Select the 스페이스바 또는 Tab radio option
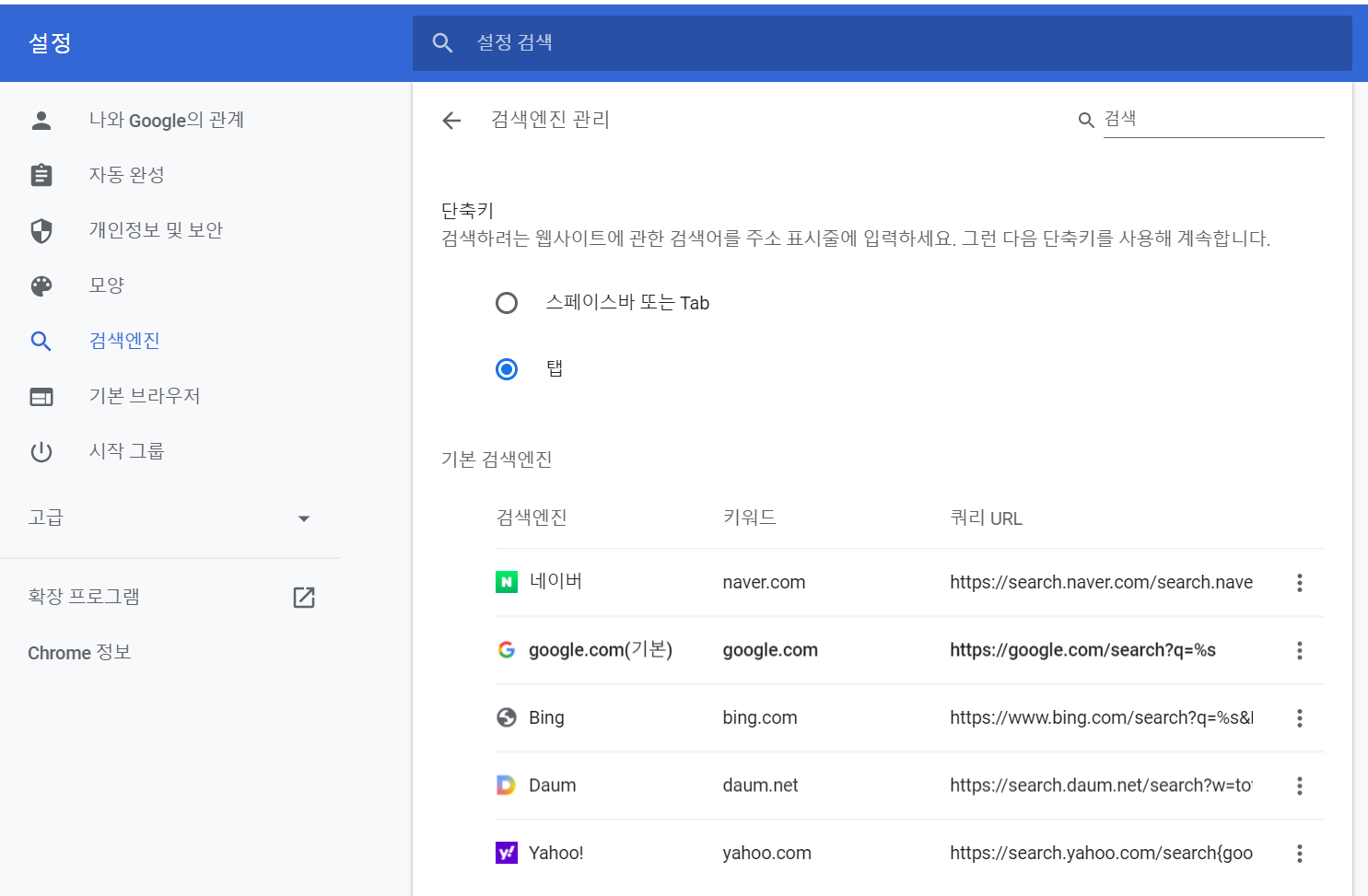Screen dimensions: 1368x896 tap(507, 303)
